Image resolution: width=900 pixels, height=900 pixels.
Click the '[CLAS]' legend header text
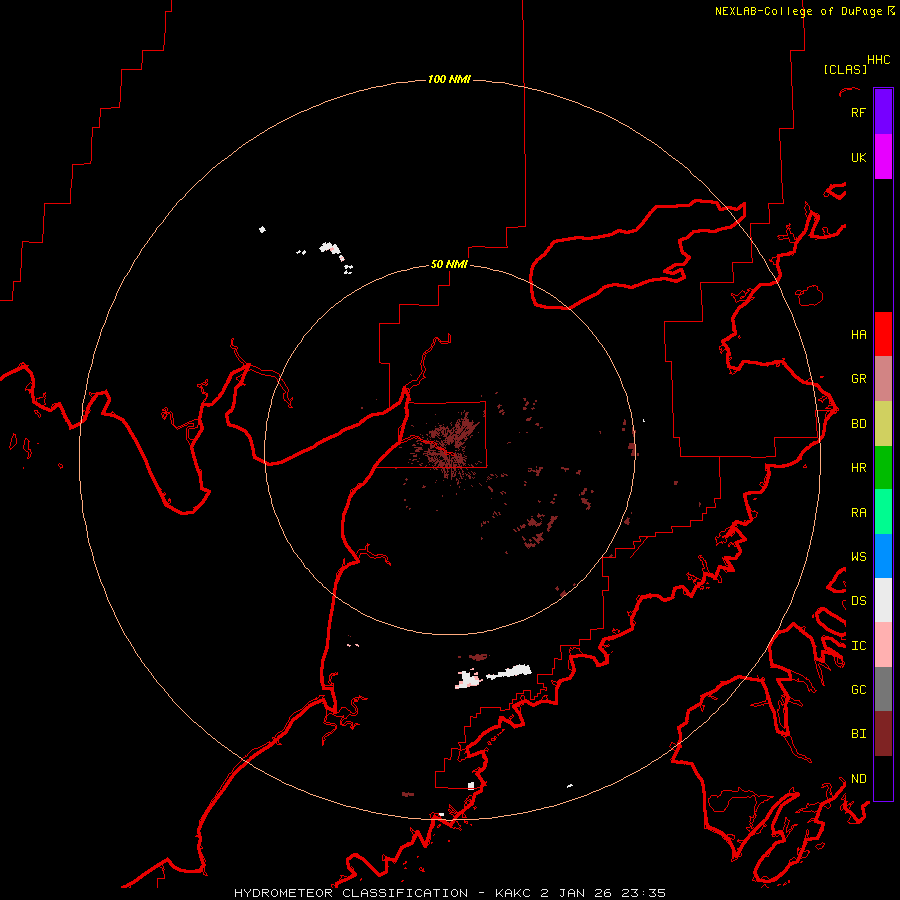coord(844,69)
